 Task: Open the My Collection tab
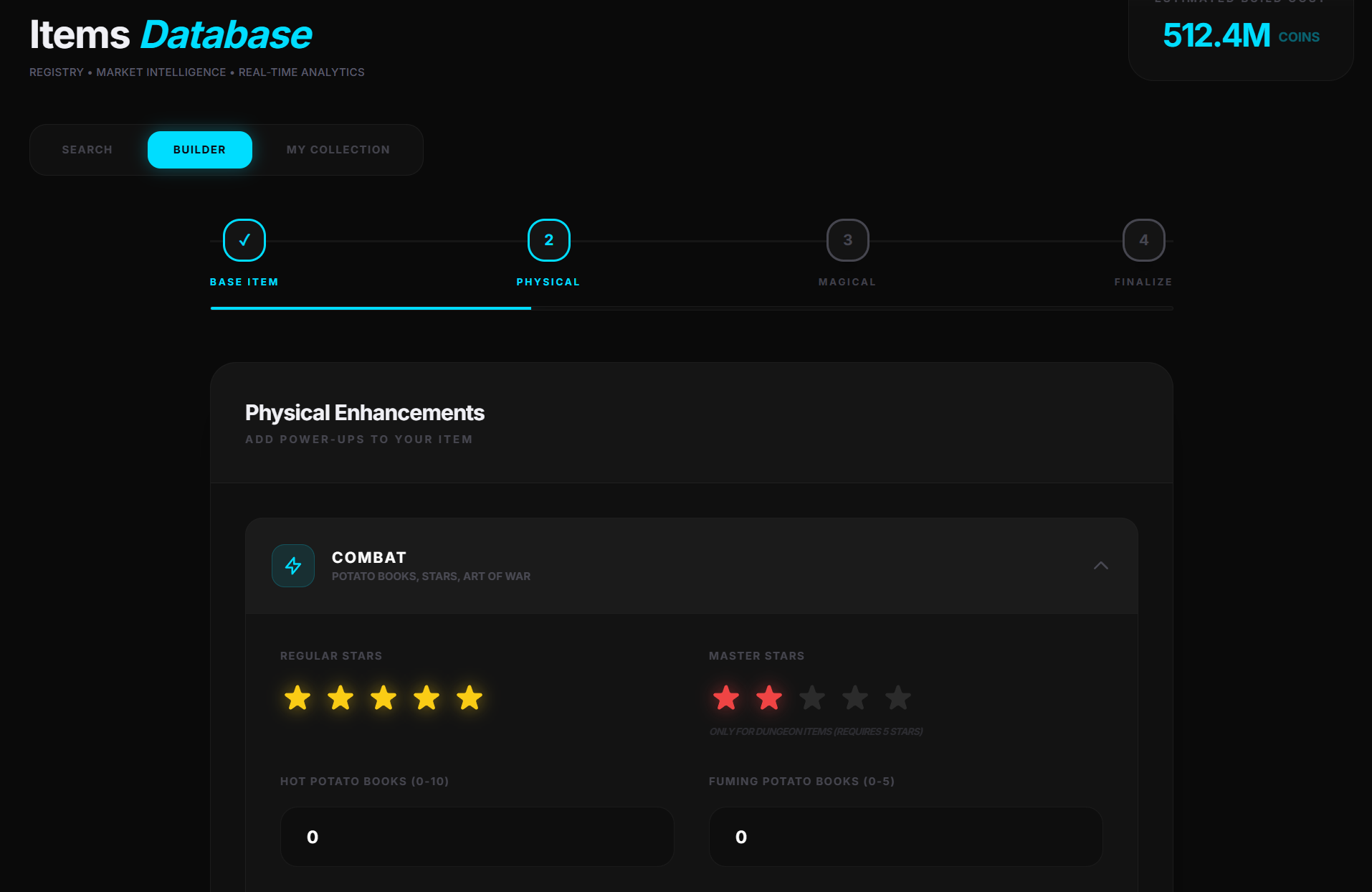point(338,150)
